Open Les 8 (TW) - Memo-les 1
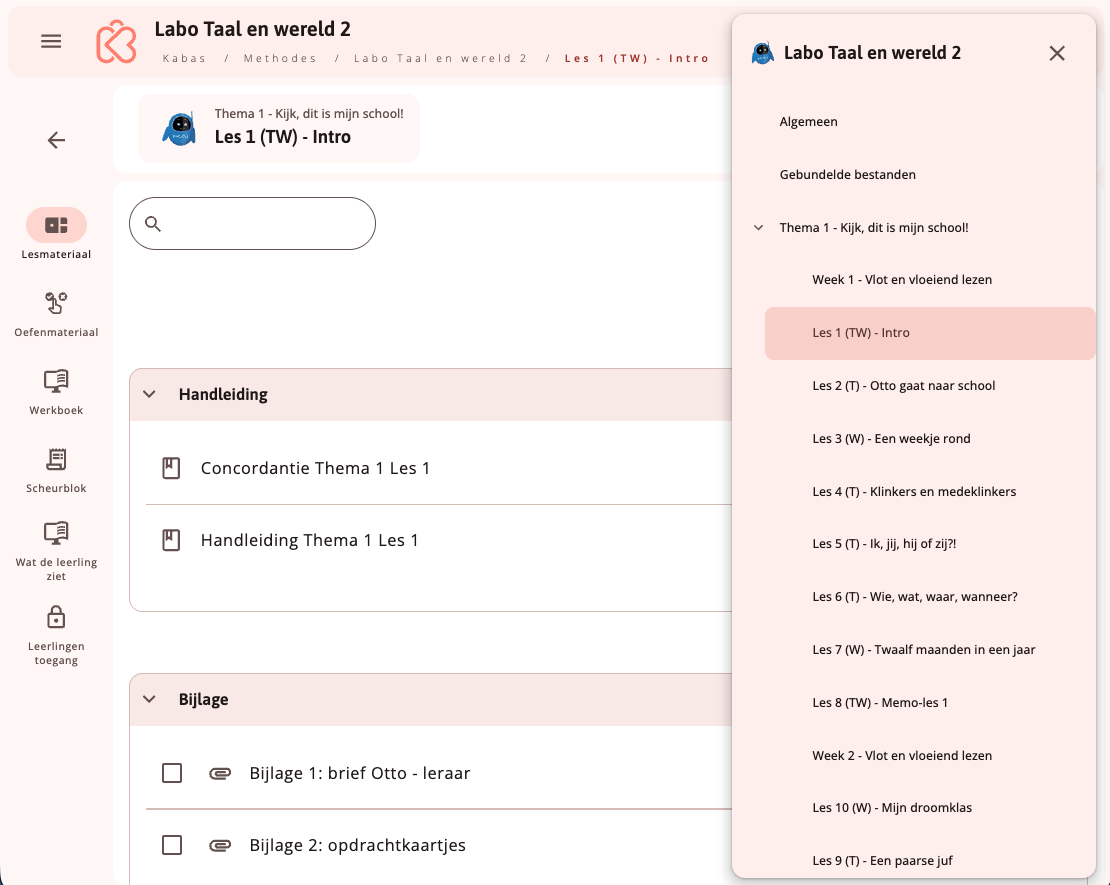This screenshot has width=1110, height=885. 880,702
